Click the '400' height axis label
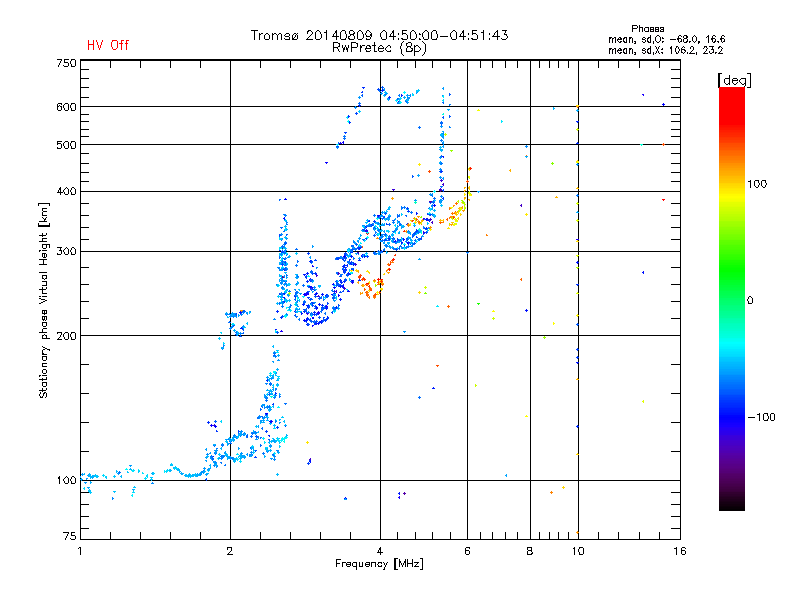 [x=66, y=192]
